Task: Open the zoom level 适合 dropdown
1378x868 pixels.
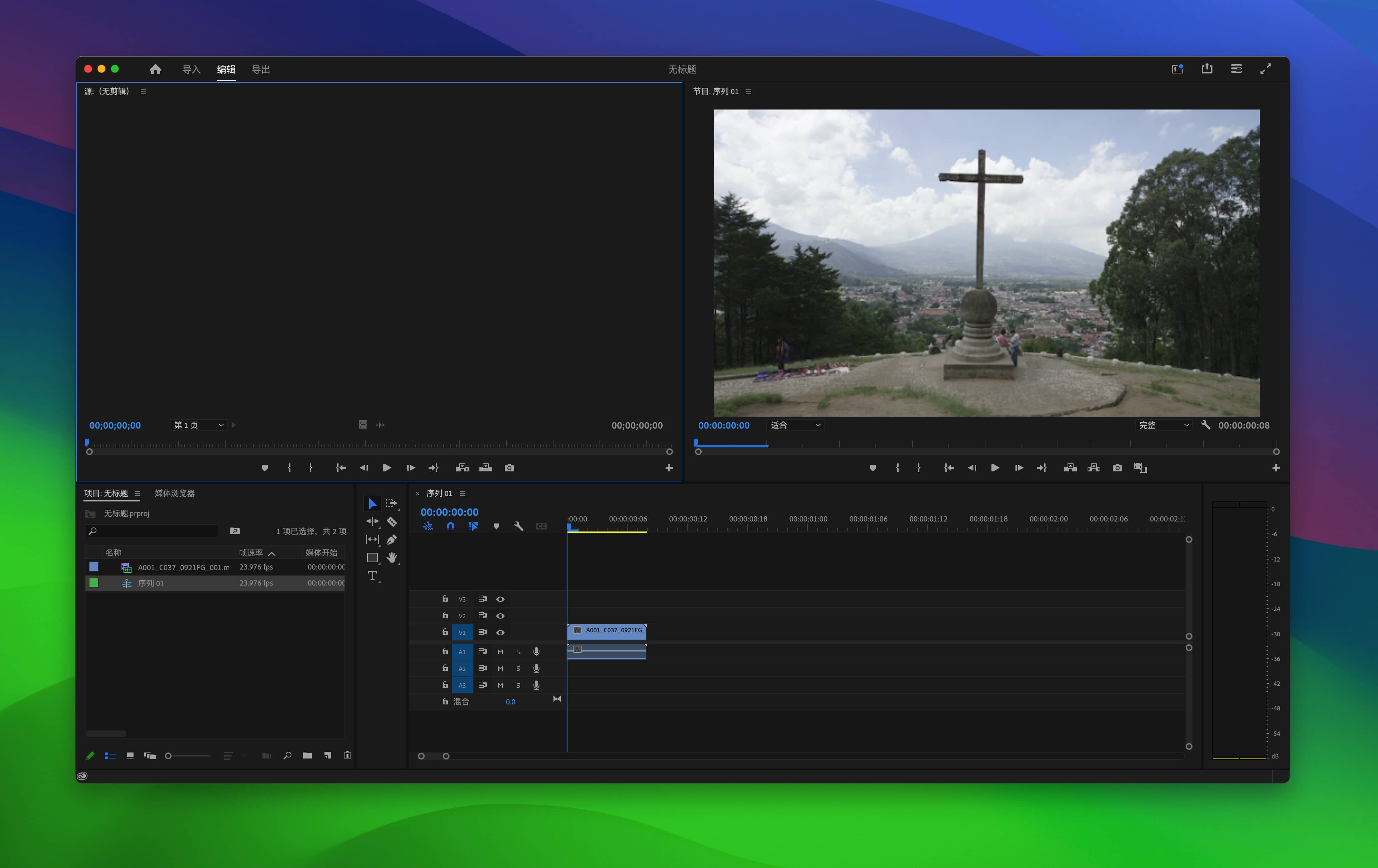Action: coord(795,425)
